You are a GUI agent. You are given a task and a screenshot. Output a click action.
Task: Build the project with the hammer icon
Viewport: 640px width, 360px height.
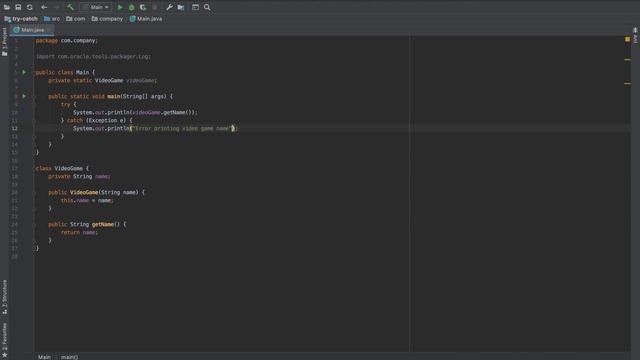coord(70,7)
